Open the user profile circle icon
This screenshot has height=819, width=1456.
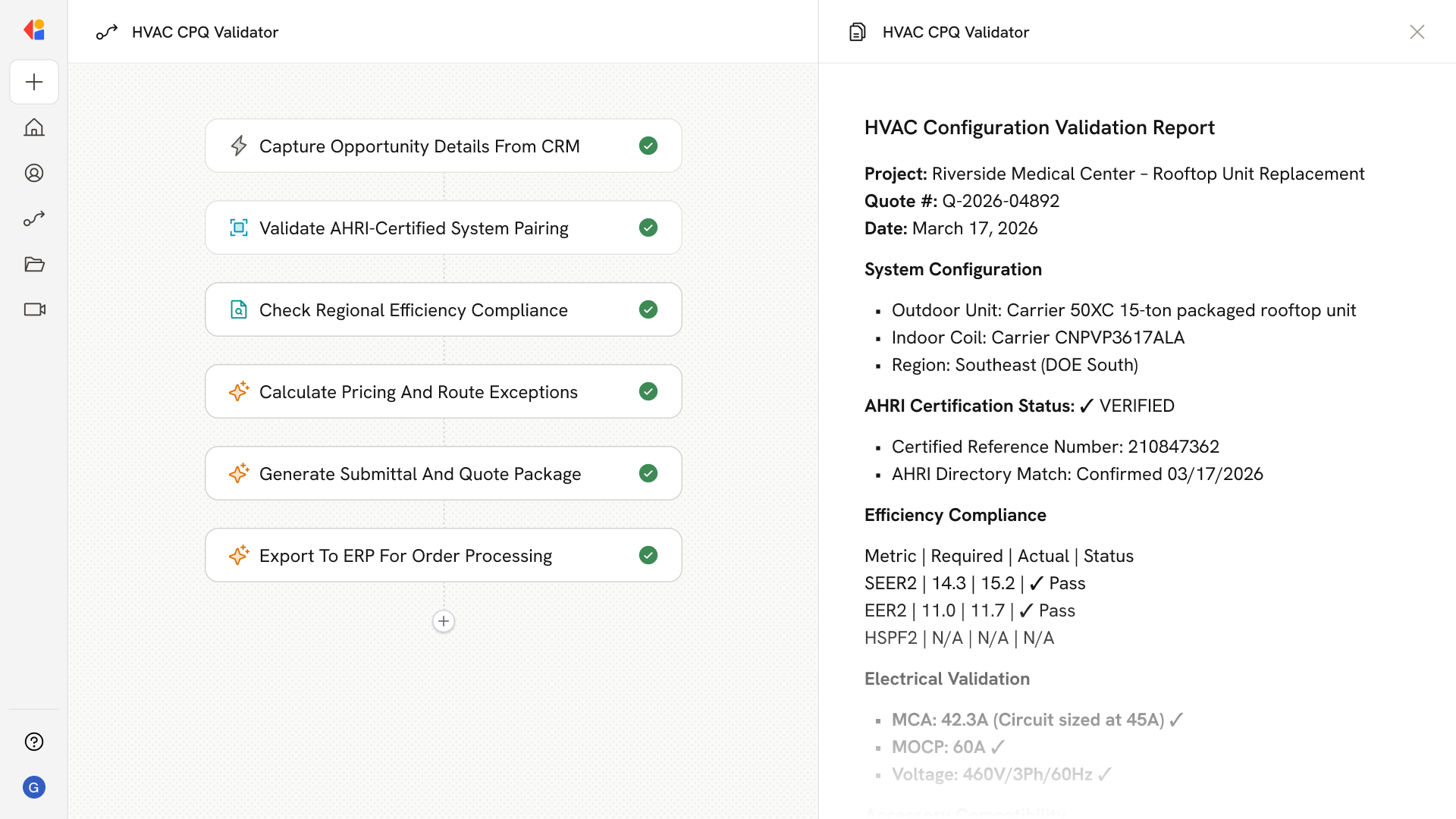point(34,173)
